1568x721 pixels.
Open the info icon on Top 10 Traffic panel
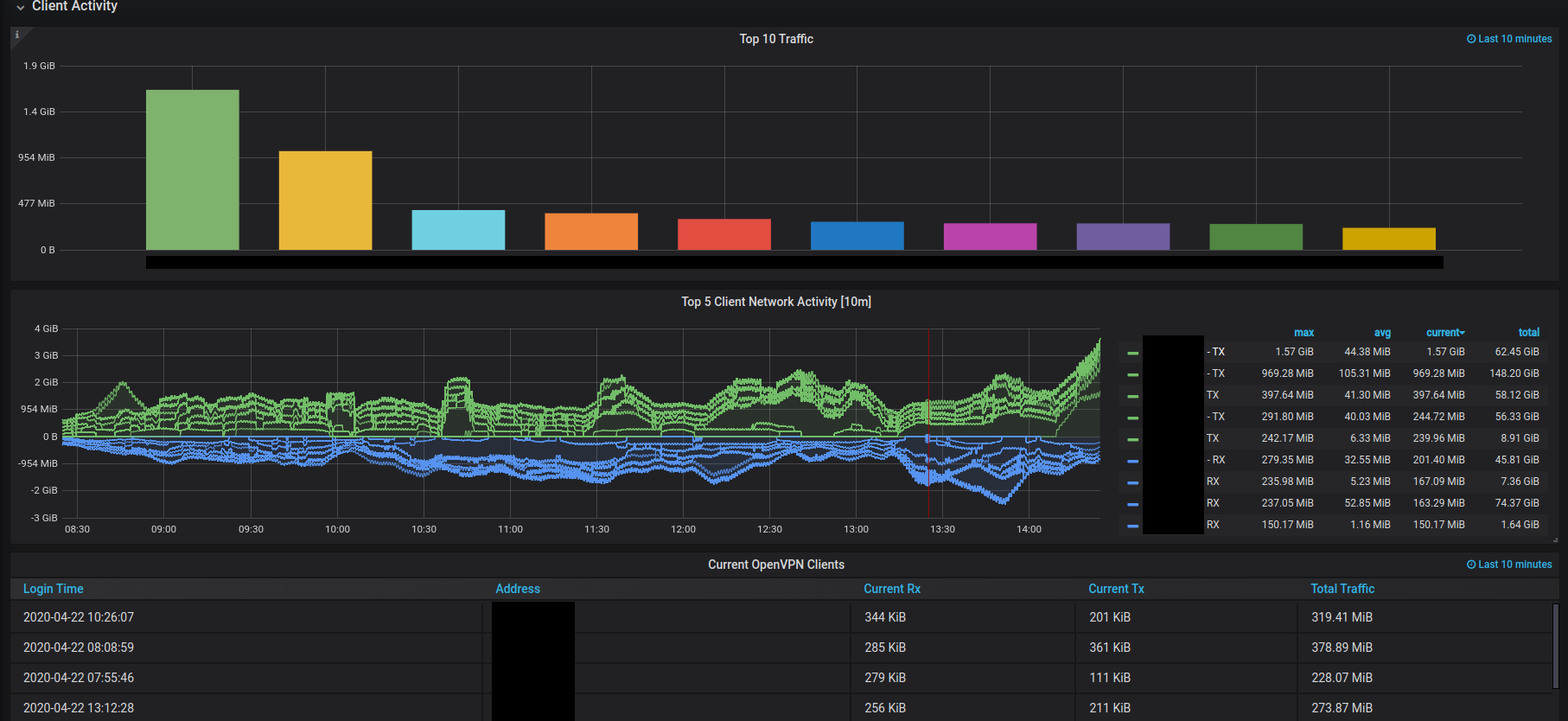pos(17,35)
